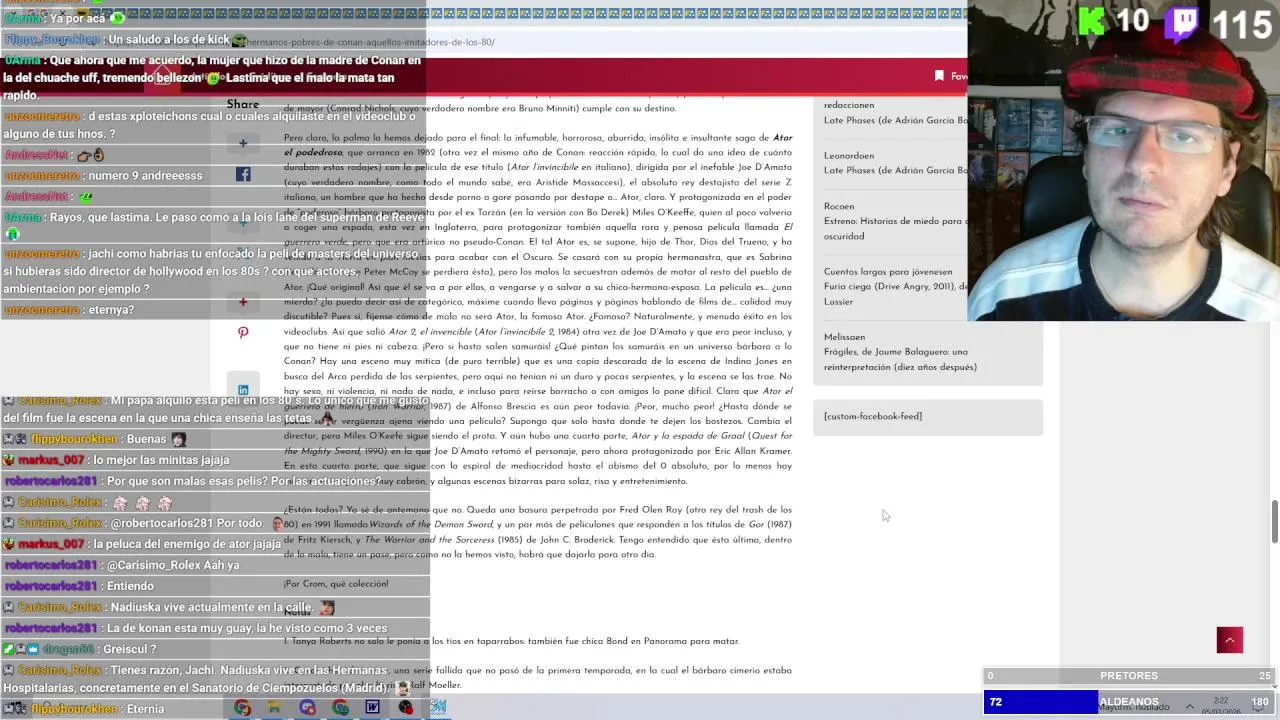Open Late Phases link under Leonardoen

895,171
